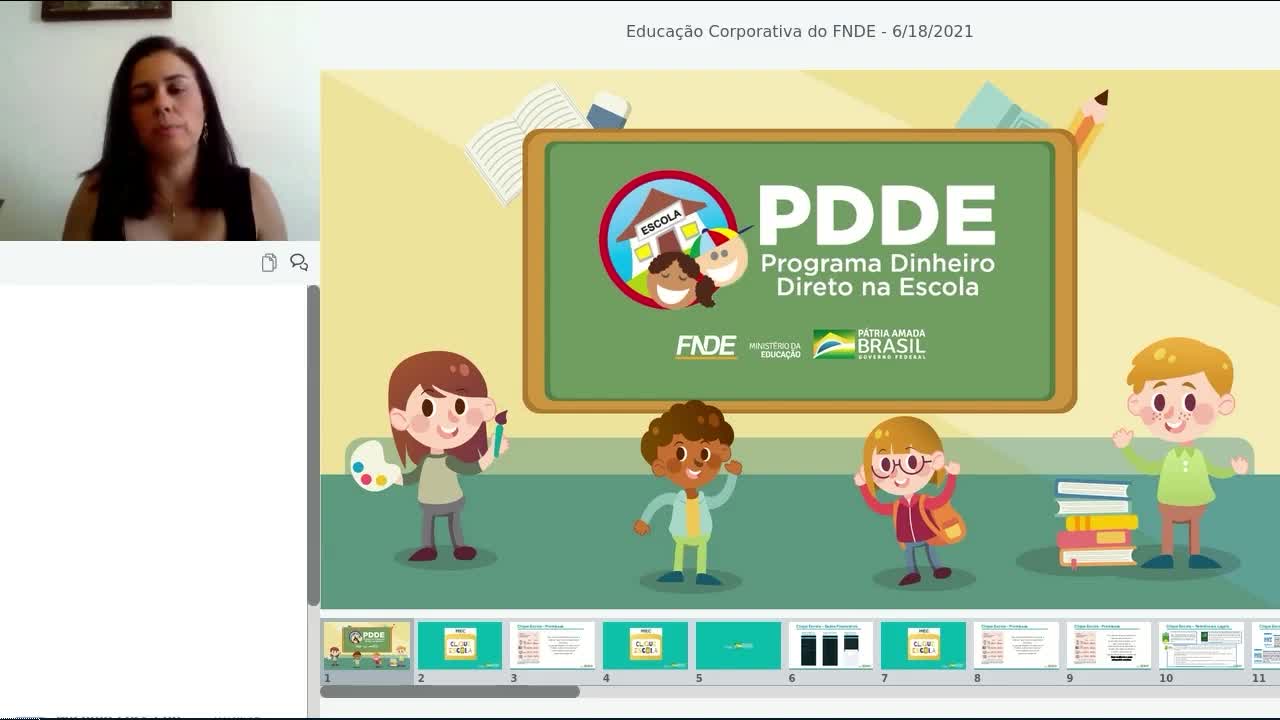The image size is (1280, 720).
Task: Jump to slide thumbnail number 2
Action: [460, 645]
